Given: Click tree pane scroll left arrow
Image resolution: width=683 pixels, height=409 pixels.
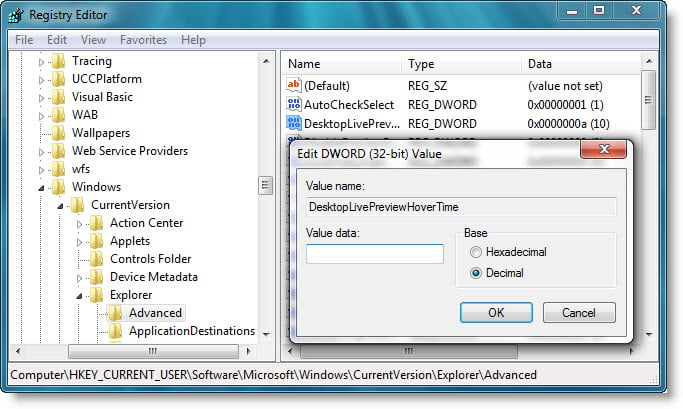Looking at the screenshot, I should coord(18,351).
